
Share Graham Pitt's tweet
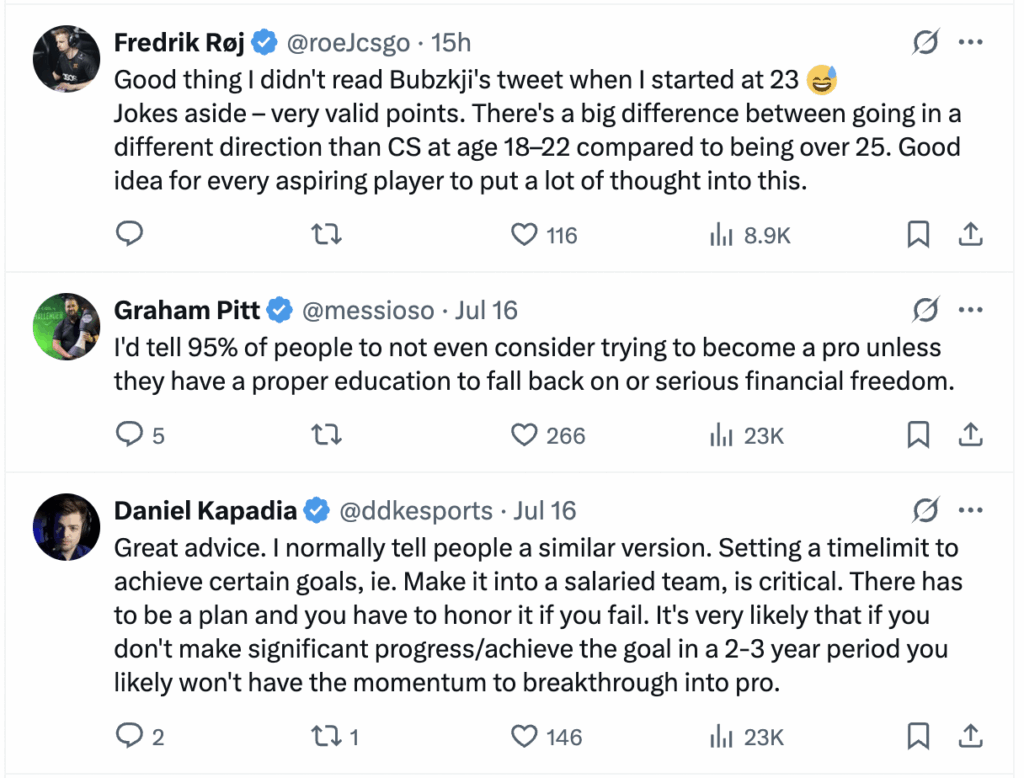[x=970, y=435]
